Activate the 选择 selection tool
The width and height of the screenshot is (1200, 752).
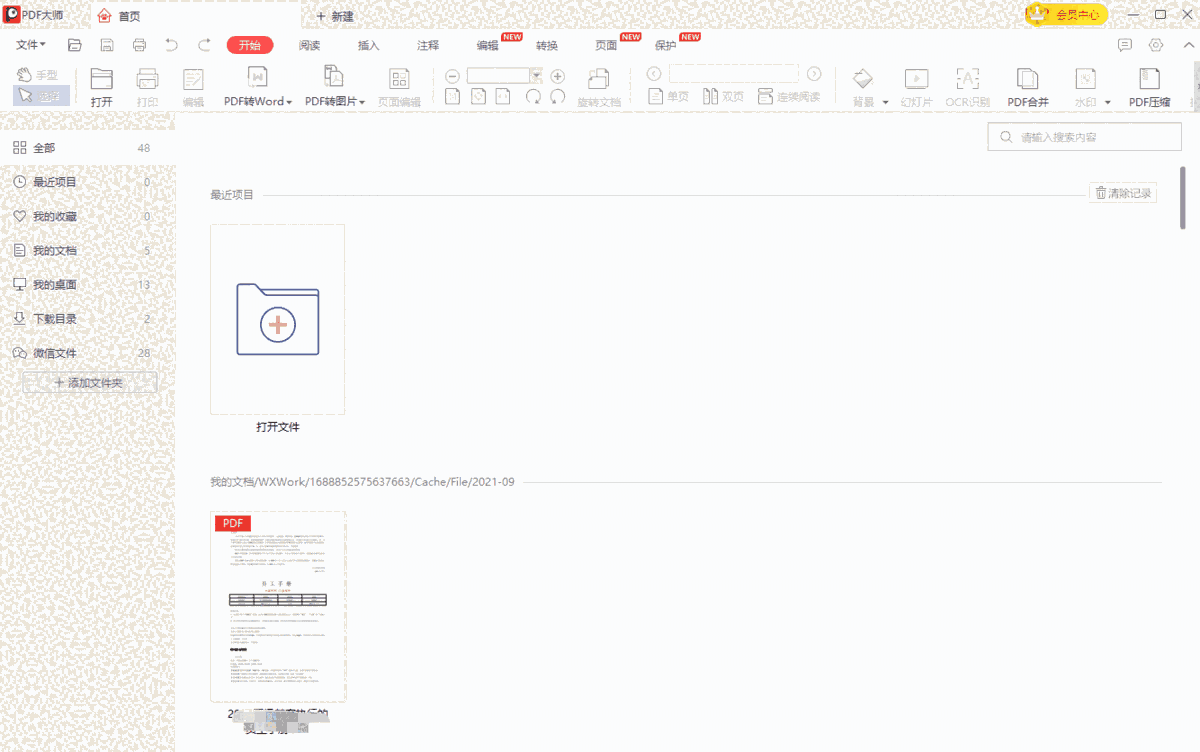point(37,96)
